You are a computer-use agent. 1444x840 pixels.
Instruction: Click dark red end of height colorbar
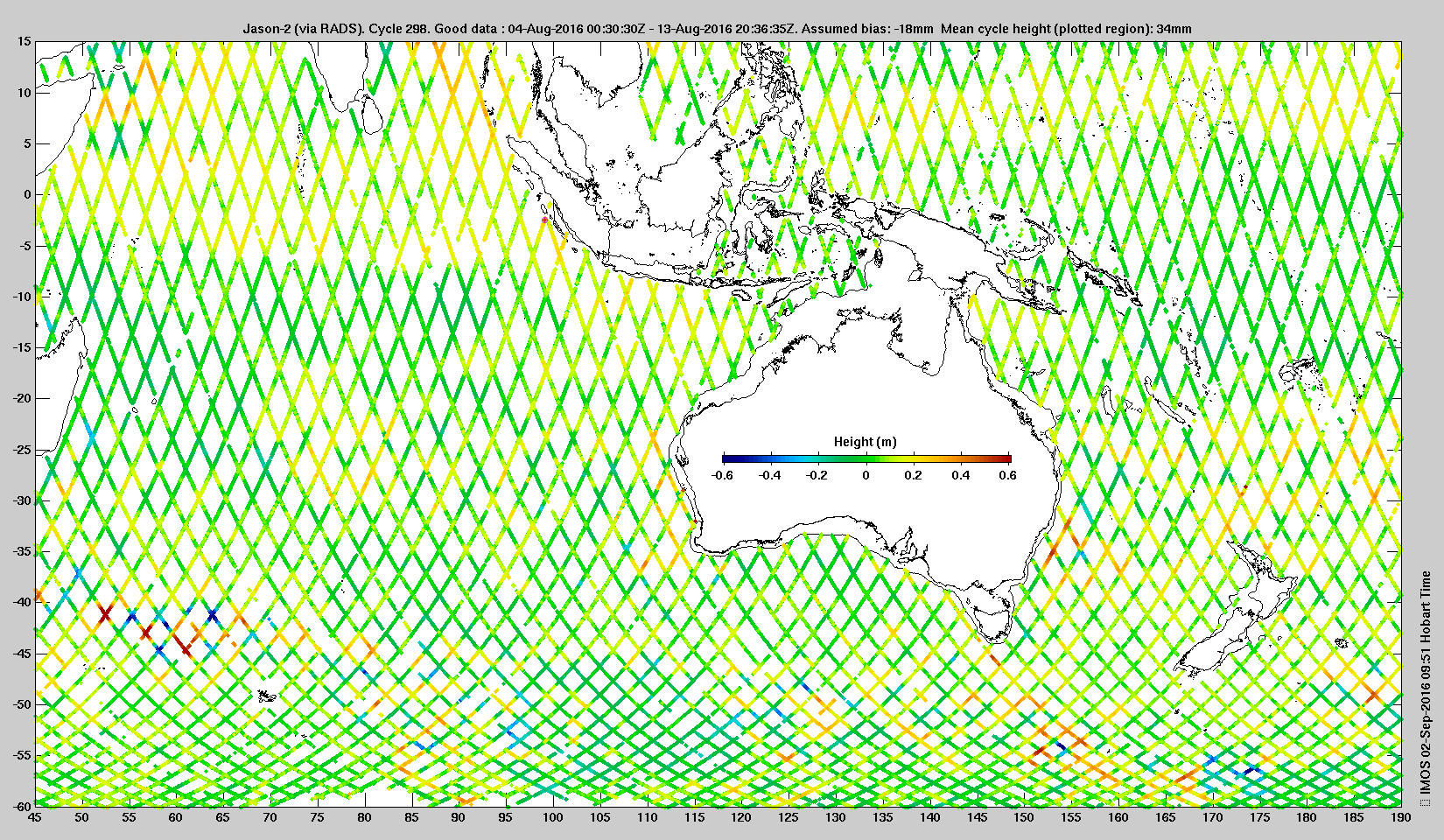click(1006, 458)
